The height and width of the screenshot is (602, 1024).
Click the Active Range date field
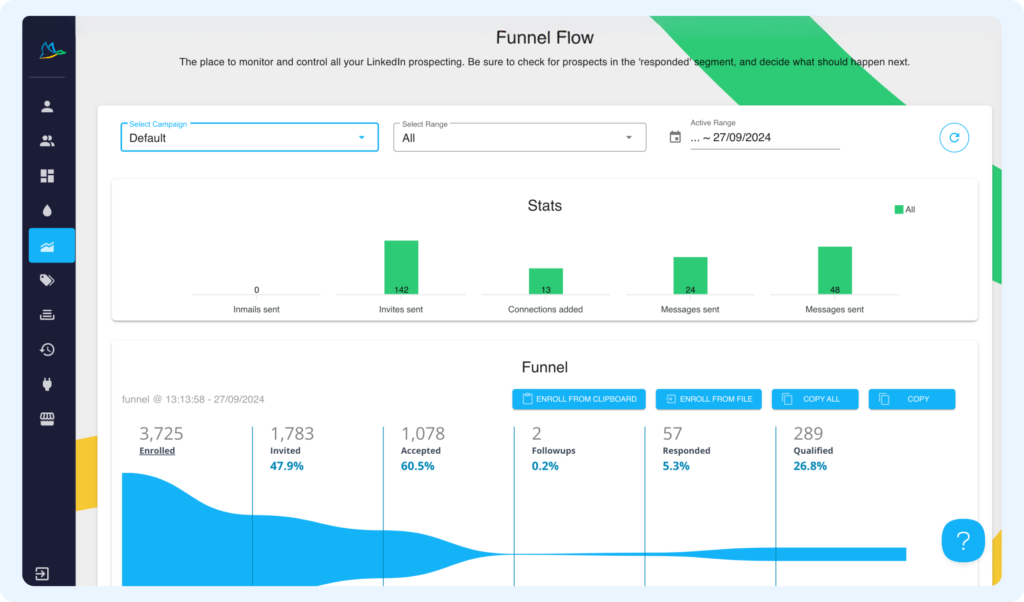(765, 138)
